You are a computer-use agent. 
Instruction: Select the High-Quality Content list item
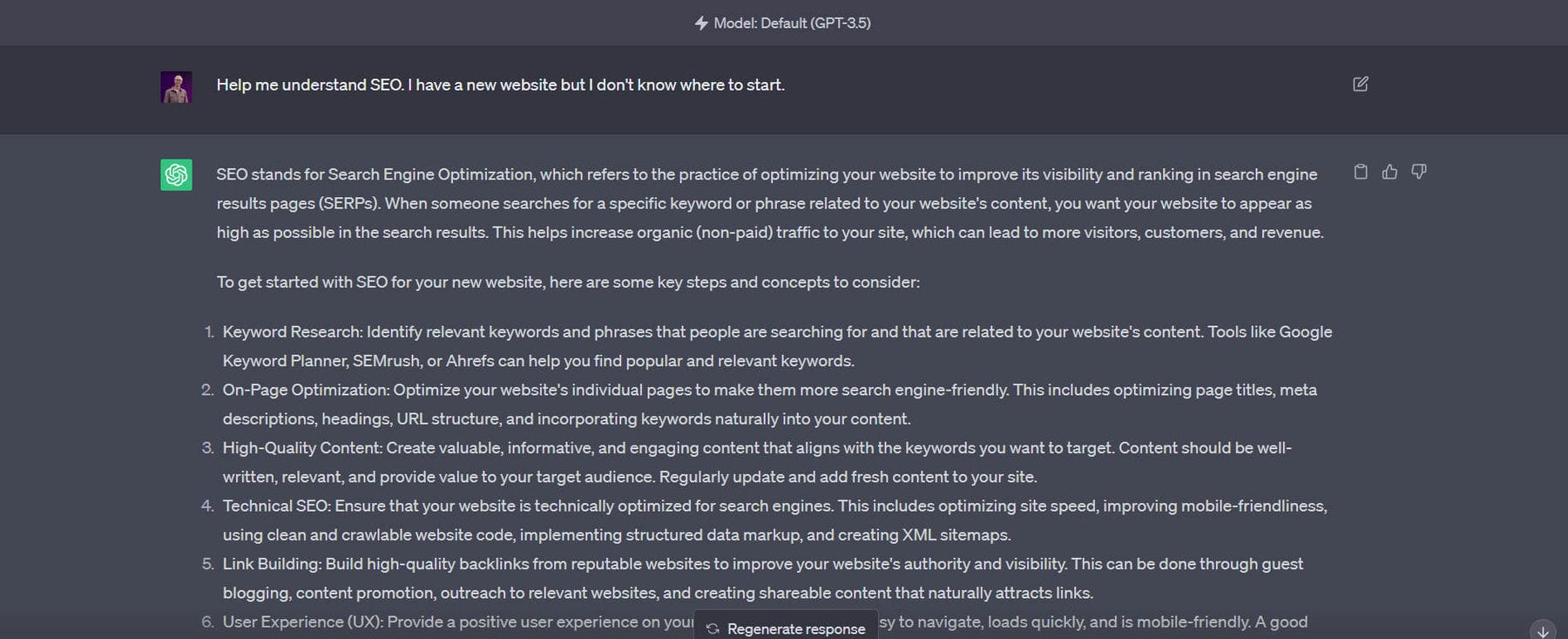click(x=756, y=462)
